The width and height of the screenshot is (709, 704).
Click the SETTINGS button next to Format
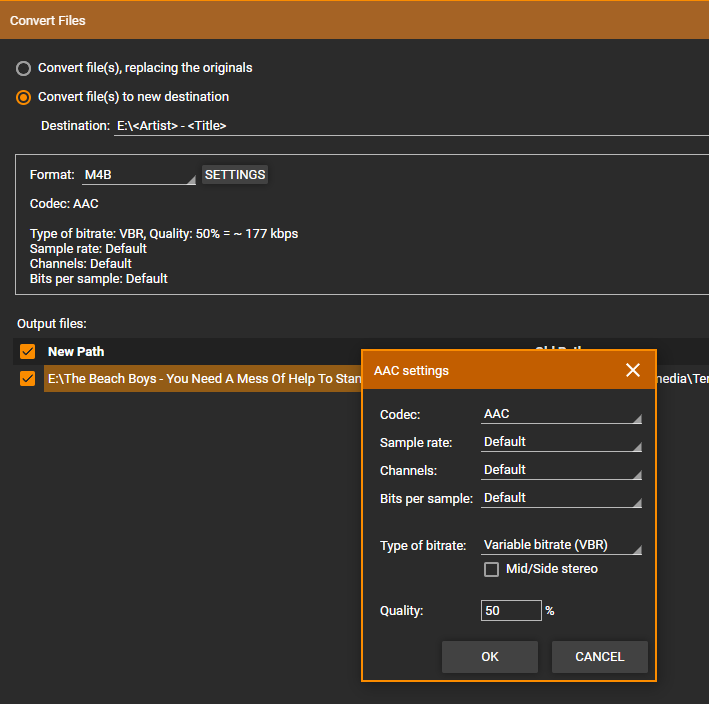pyautogui.click(x=235, y=175)
